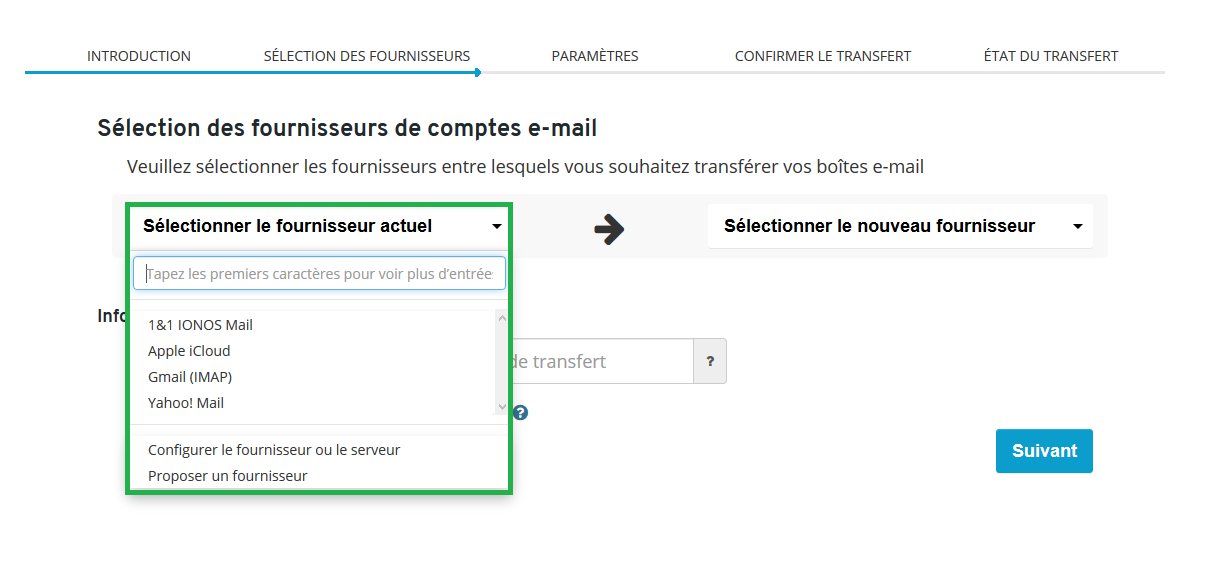Click the blue question mark help icon
The image size is (1206, 588).
[520, 412]
